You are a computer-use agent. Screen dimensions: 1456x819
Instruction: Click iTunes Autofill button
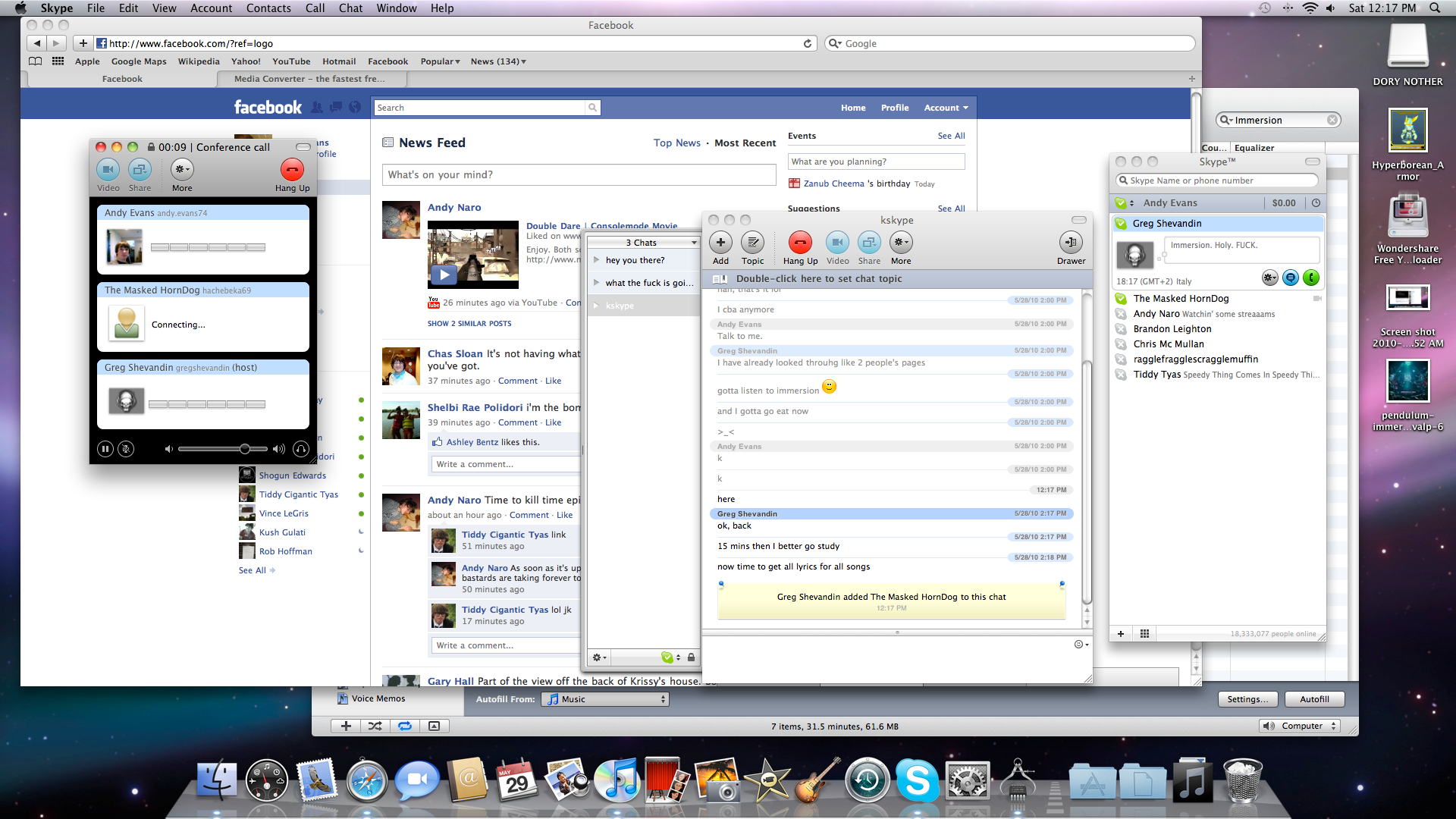click(1314, 700)
